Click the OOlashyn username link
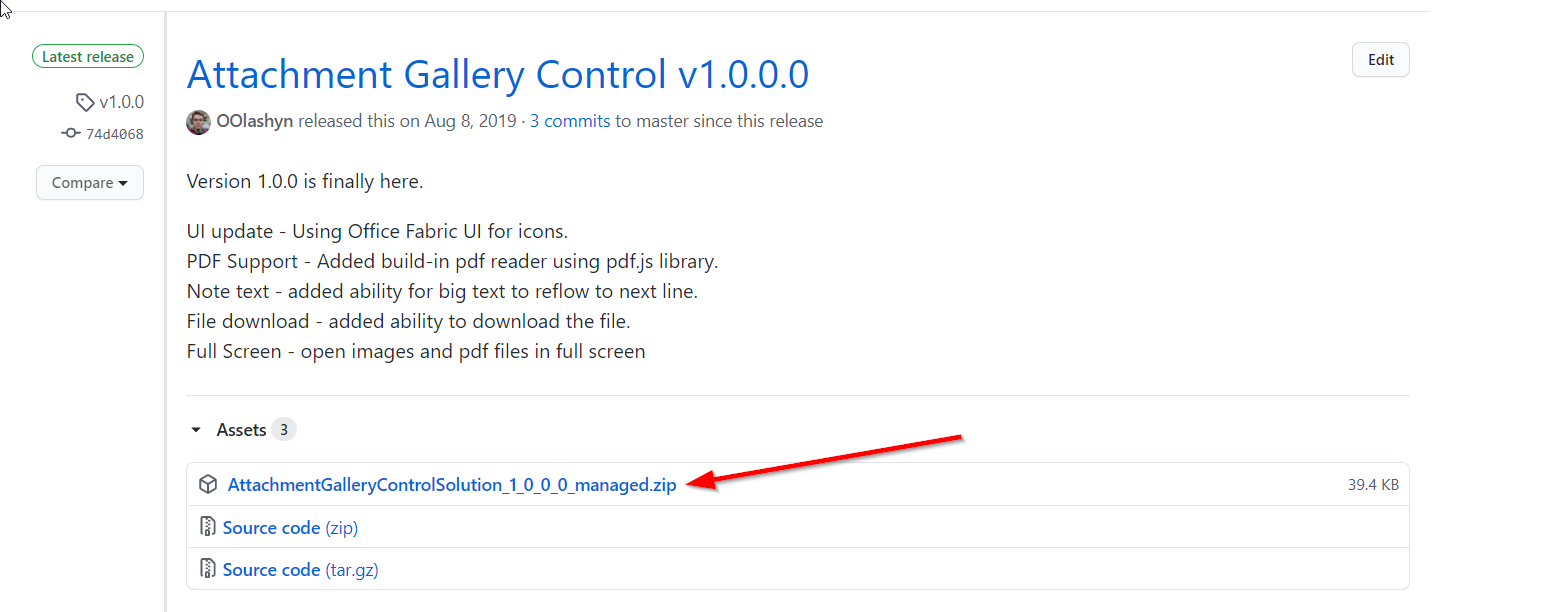Viewport: 1558px width, 612px height. point(254,120)
